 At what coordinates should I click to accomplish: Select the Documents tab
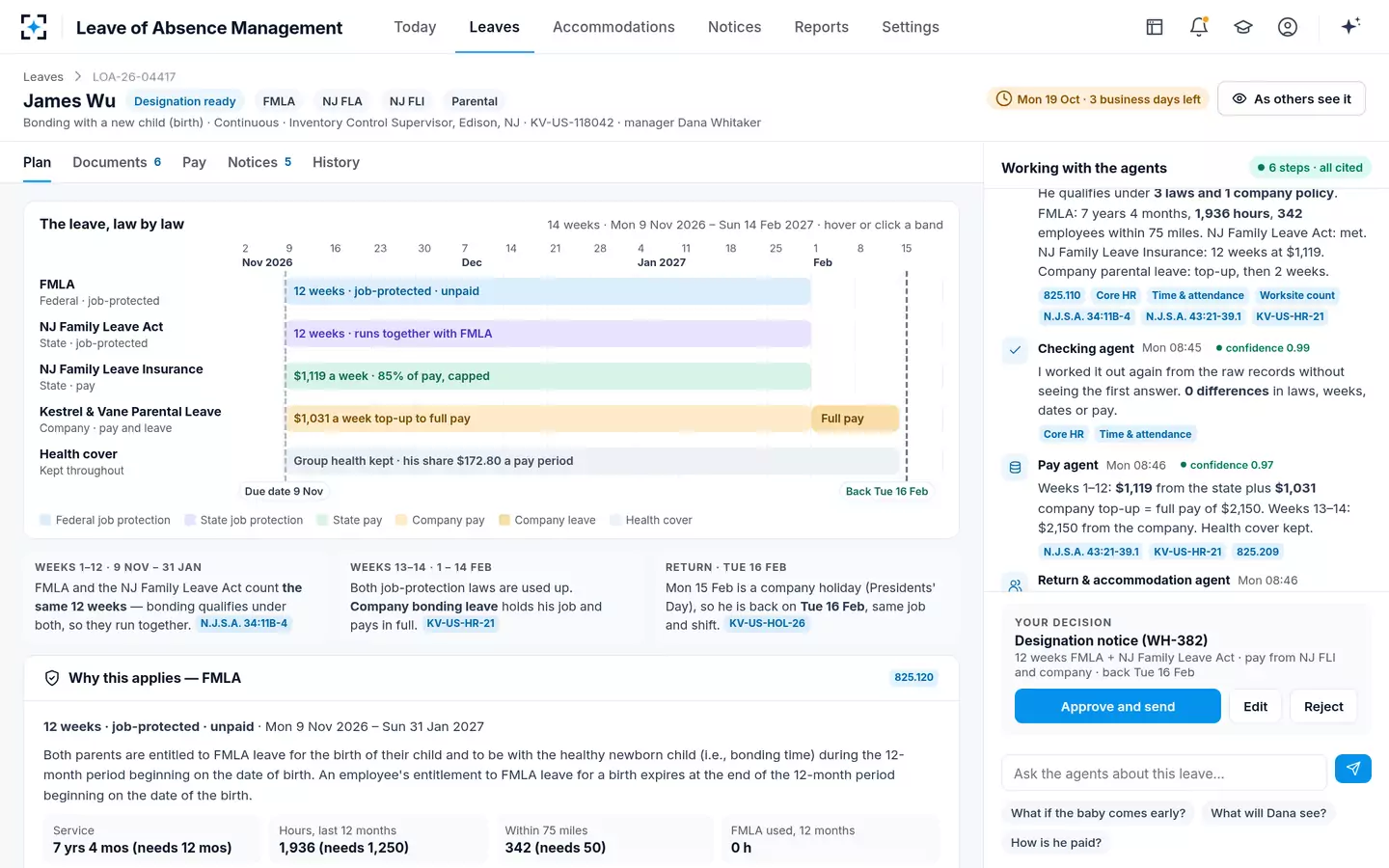pos(117,162)
